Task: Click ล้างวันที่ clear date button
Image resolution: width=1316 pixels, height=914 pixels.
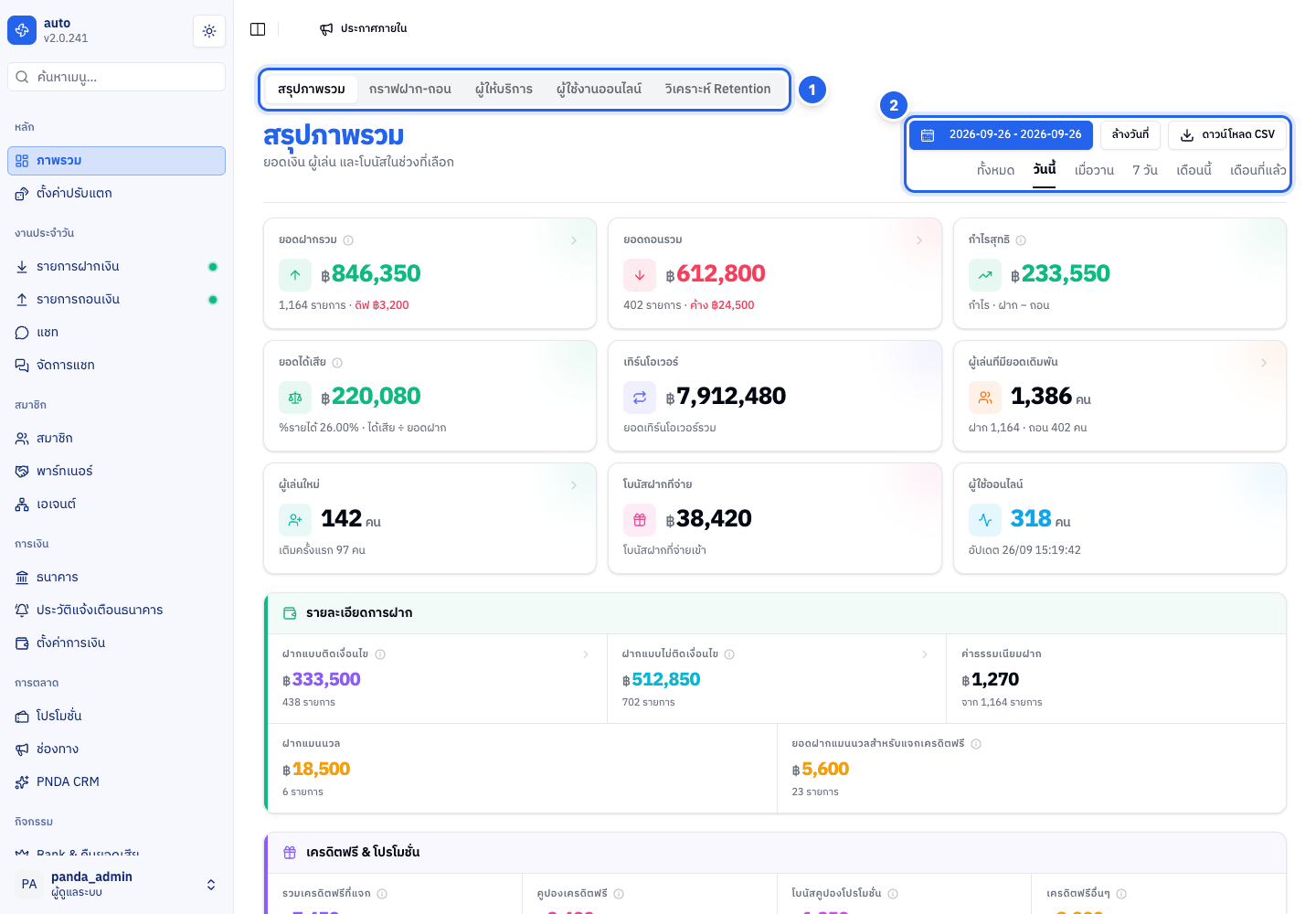Action: click(x=1130, y=135)
